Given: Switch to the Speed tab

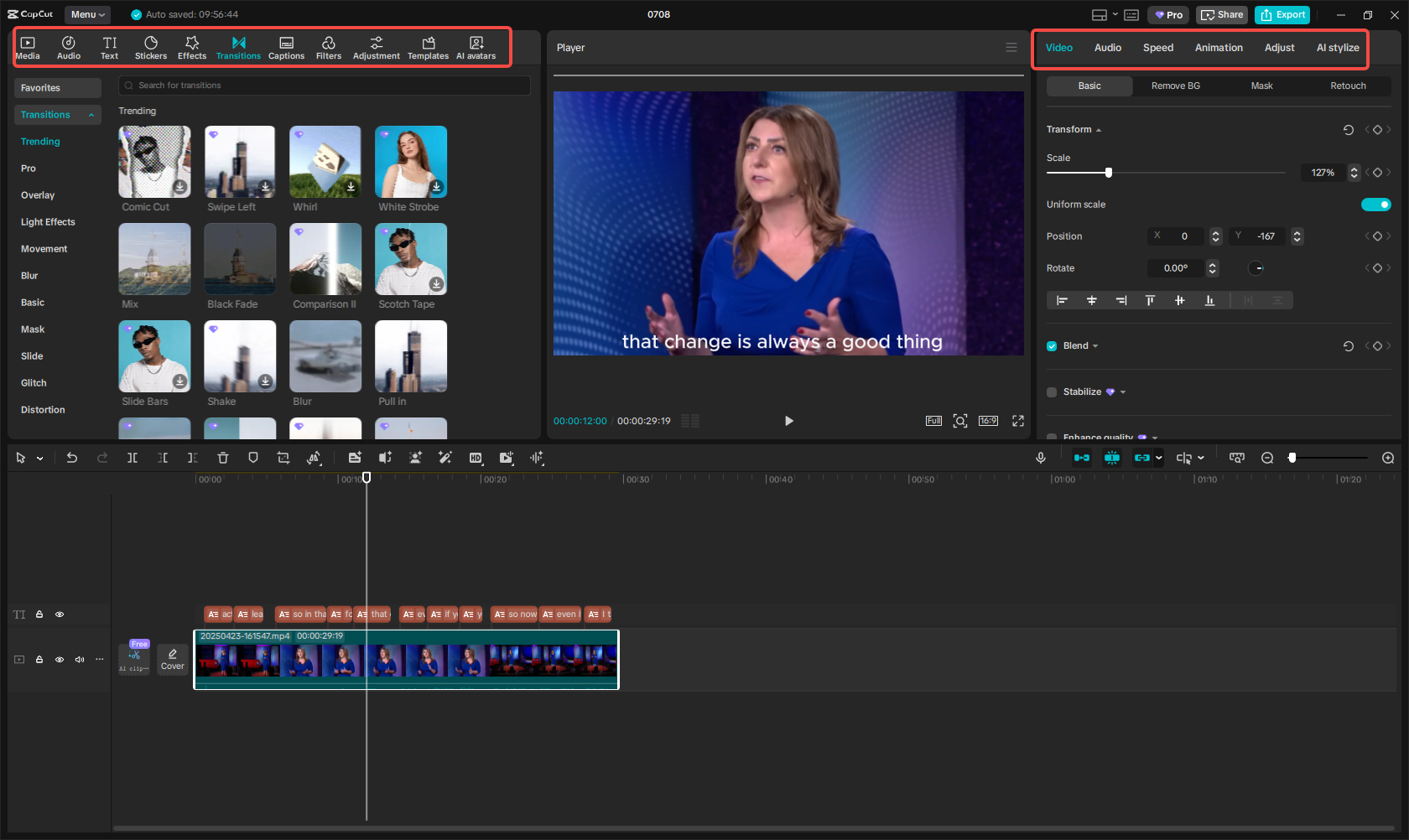Looking at the screenshot, I should pyautogui.click(x=1158, y=48).
